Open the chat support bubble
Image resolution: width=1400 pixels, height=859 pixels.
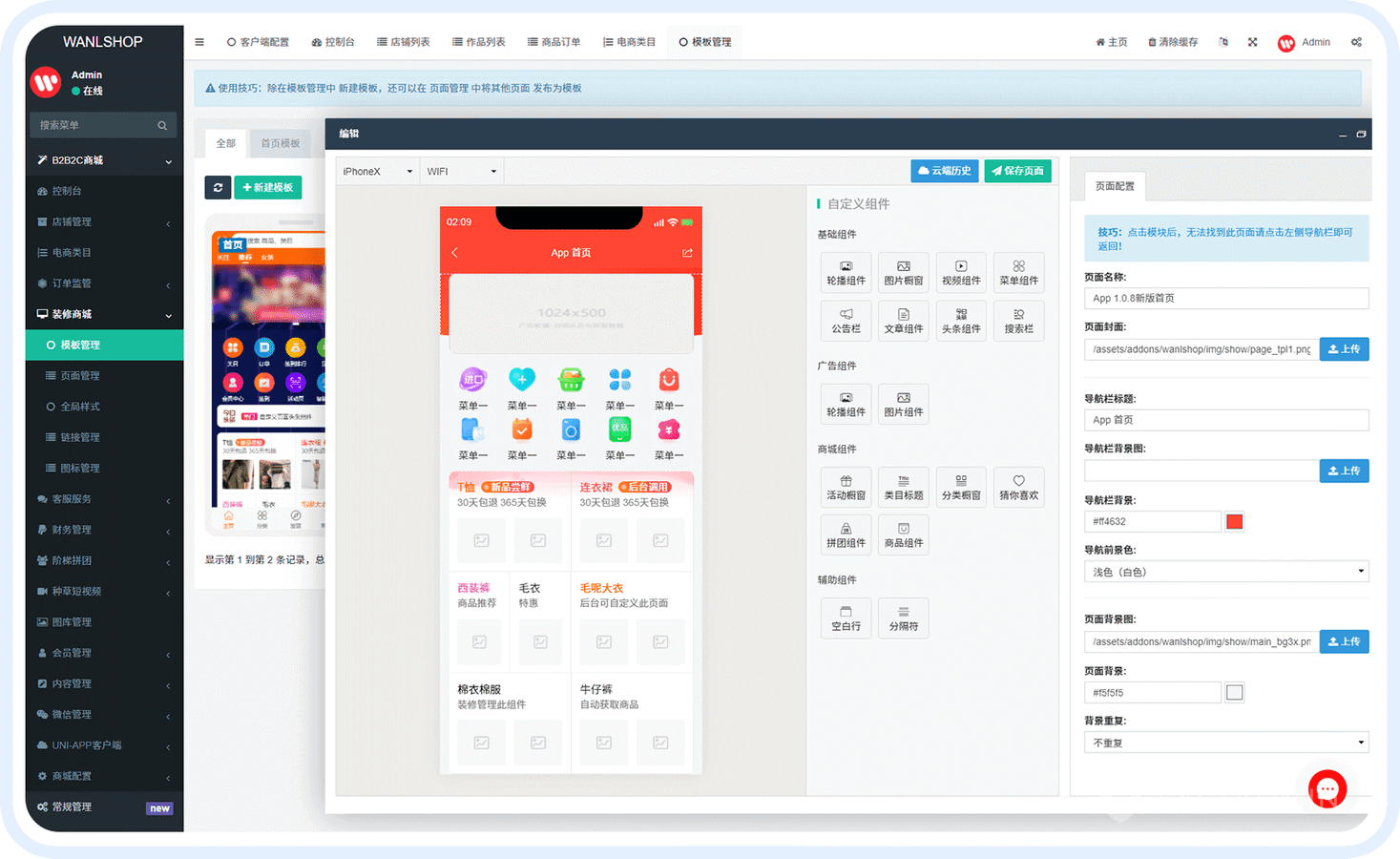point(1327,788)
